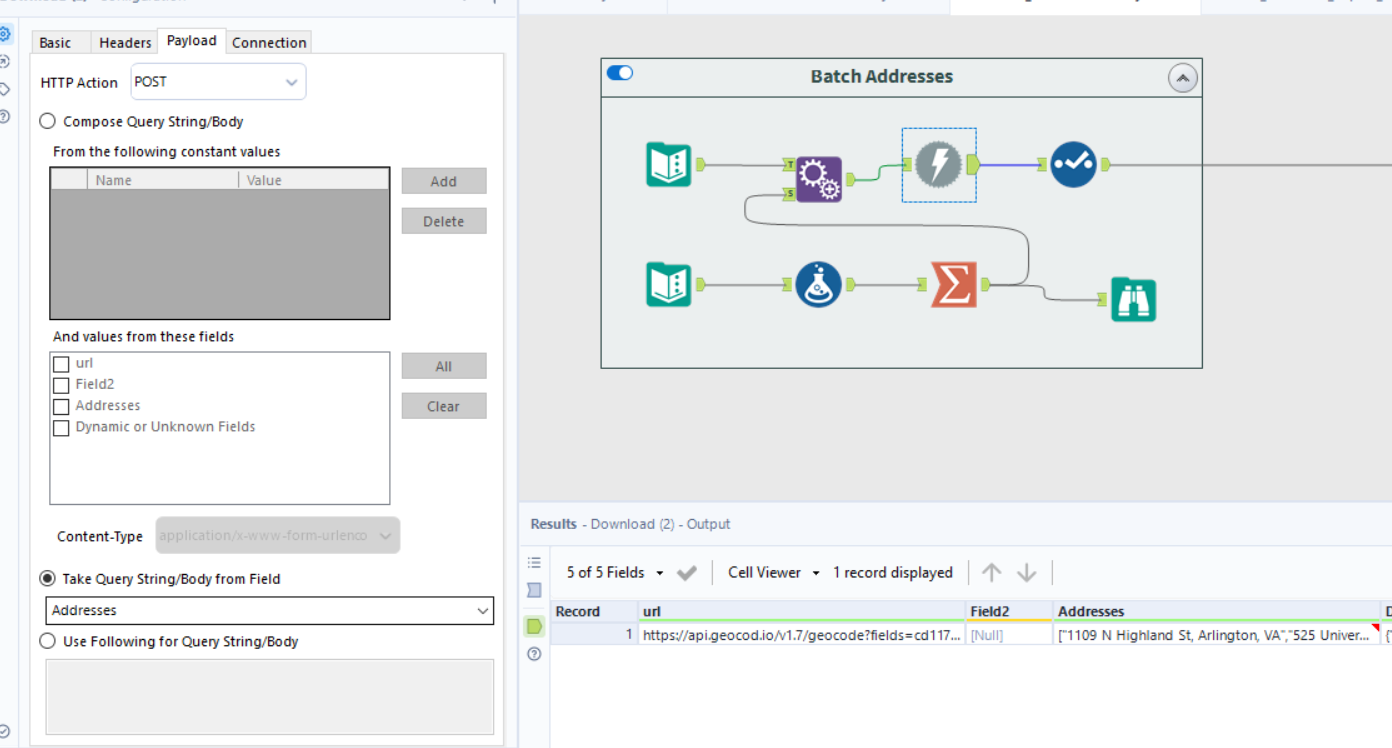Switch to the Headers tab
This screenshot has width=1392, height=748.
coord(124,42)
